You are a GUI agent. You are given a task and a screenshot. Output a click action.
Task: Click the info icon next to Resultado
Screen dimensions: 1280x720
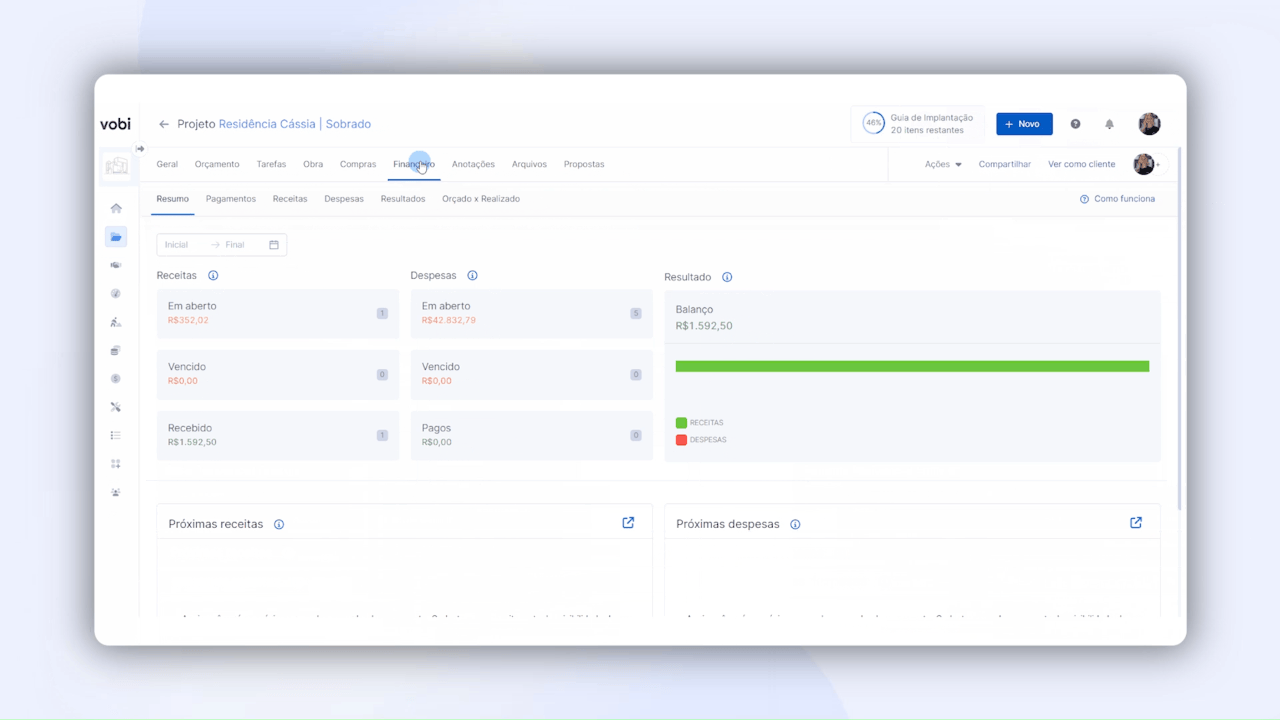click(727, 277)
